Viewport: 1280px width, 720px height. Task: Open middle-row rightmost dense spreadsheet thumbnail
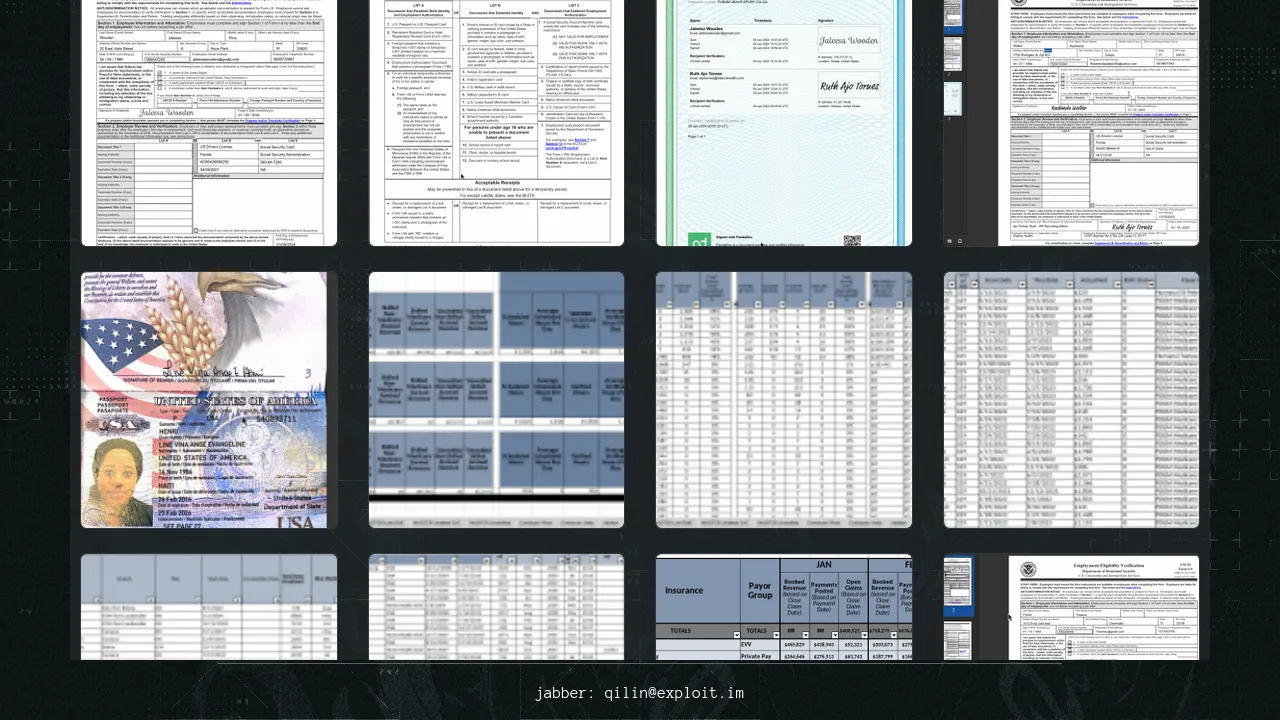pos(1071,400)
